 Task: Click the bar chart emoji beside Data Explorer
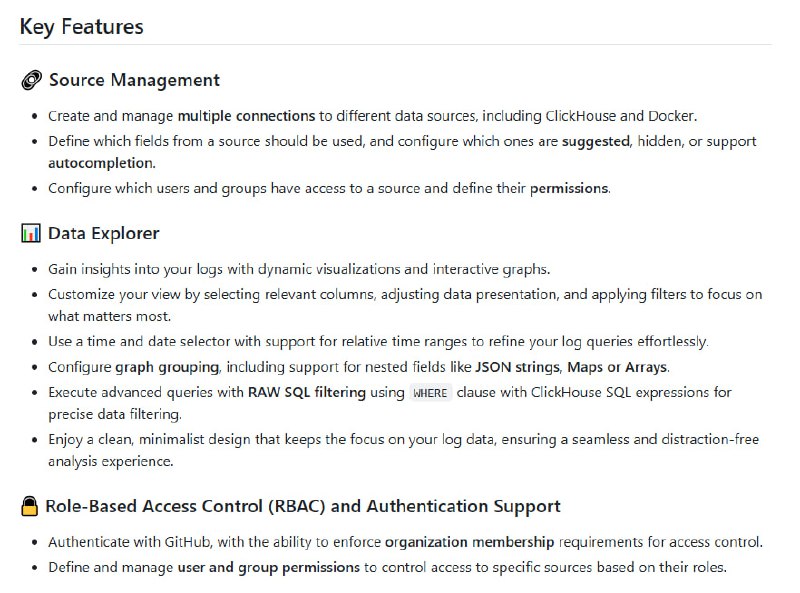[31, 234]
